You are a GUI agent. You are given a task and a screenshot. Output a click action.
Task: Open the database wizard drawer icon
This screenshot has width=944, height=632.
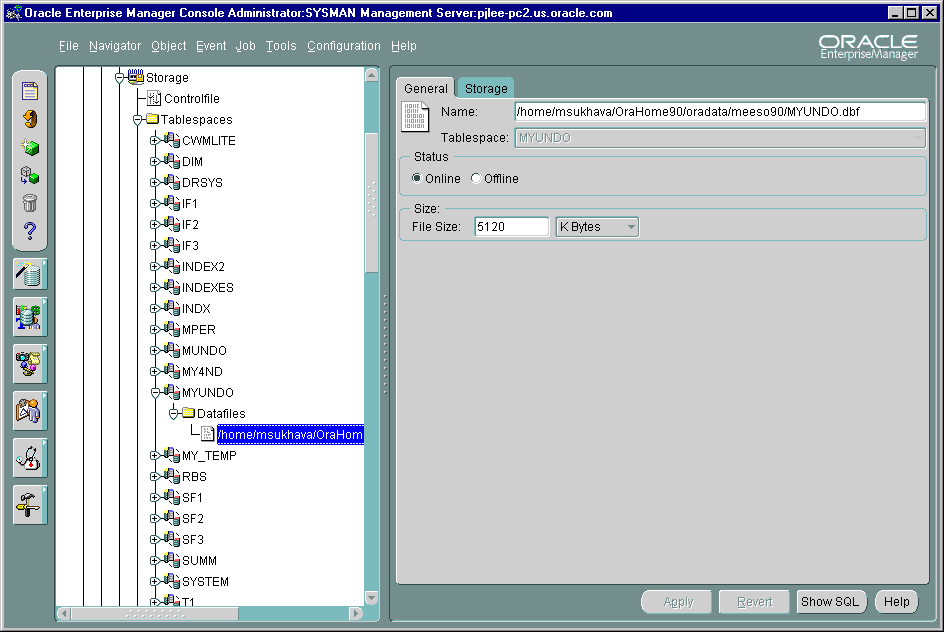(30, 274)
